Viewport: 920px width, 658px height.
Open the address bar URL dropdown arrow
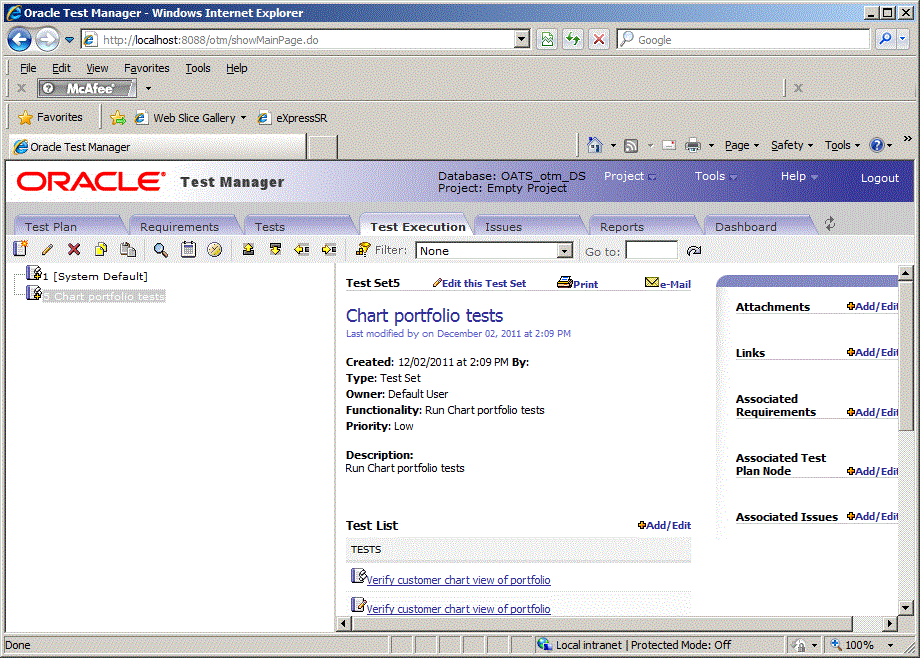(x=521, y=39)
